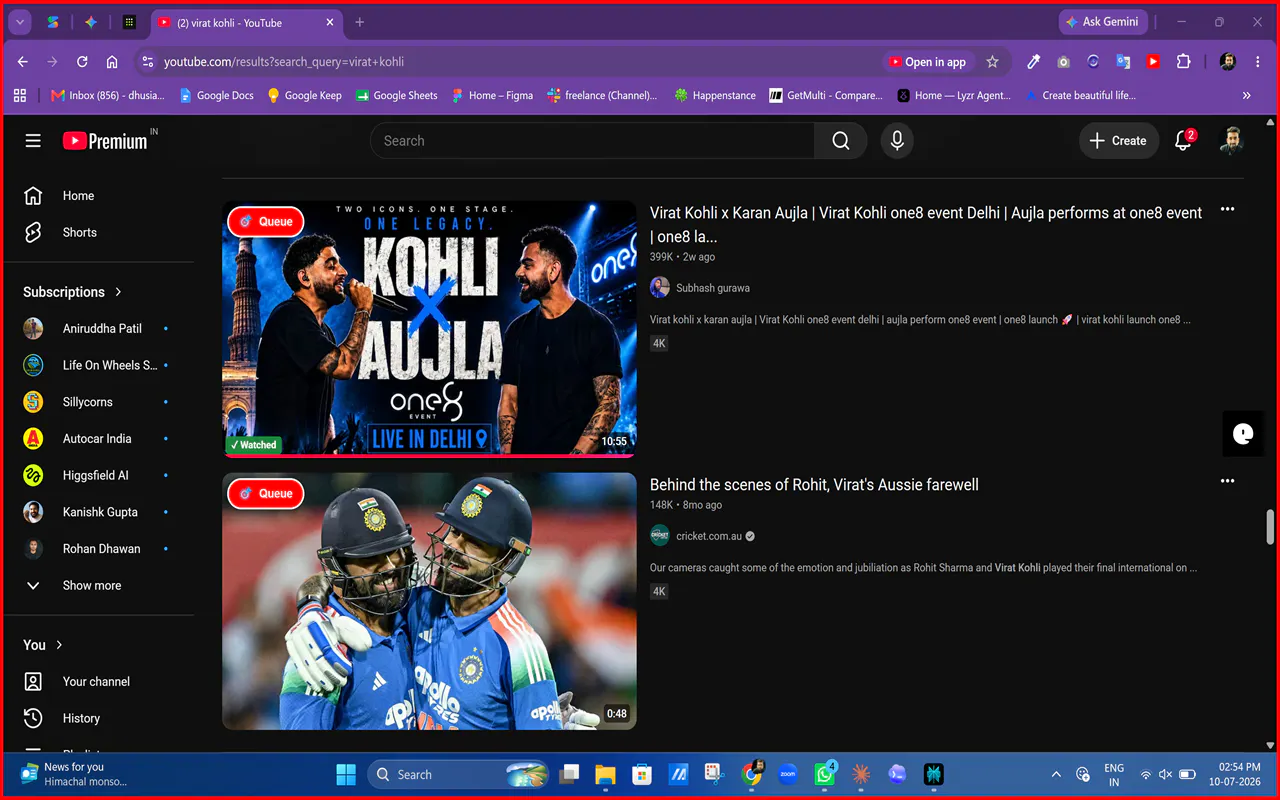Add Kohli x Aujla video to Queue
The width and height of the screenshot is (1280, 800).
(266, 222)
